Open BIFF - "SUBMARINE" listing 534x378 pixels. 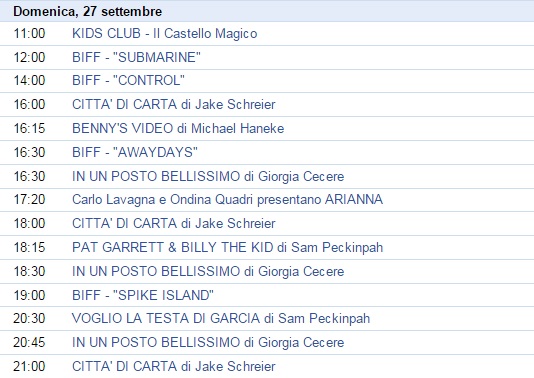point(136,57)
